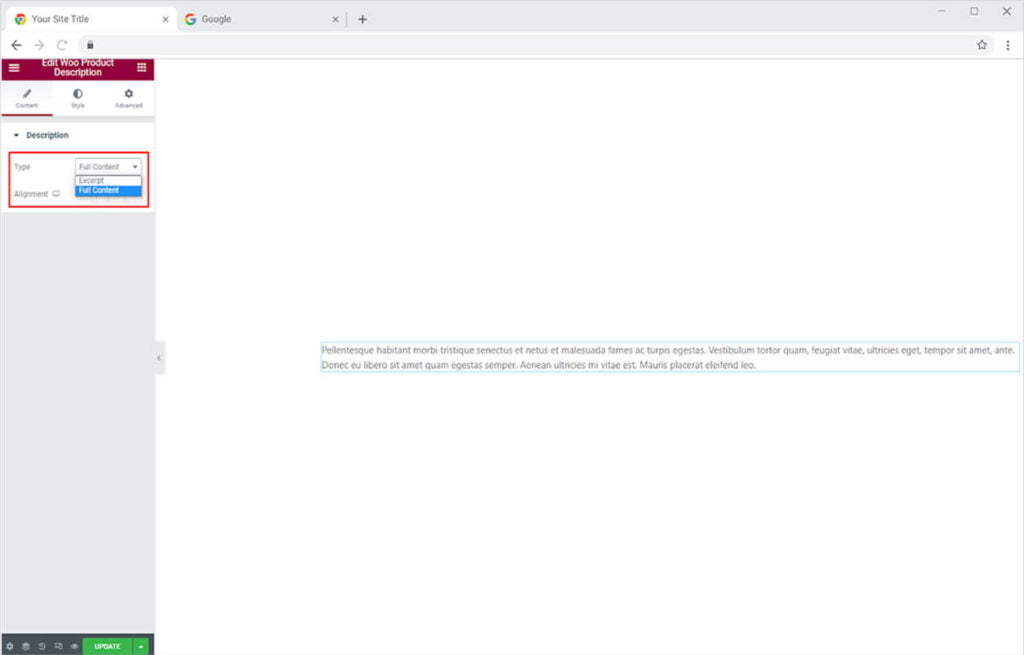Click the alignment responsive device icon
1024x655 pixels.
click(56, 194)
